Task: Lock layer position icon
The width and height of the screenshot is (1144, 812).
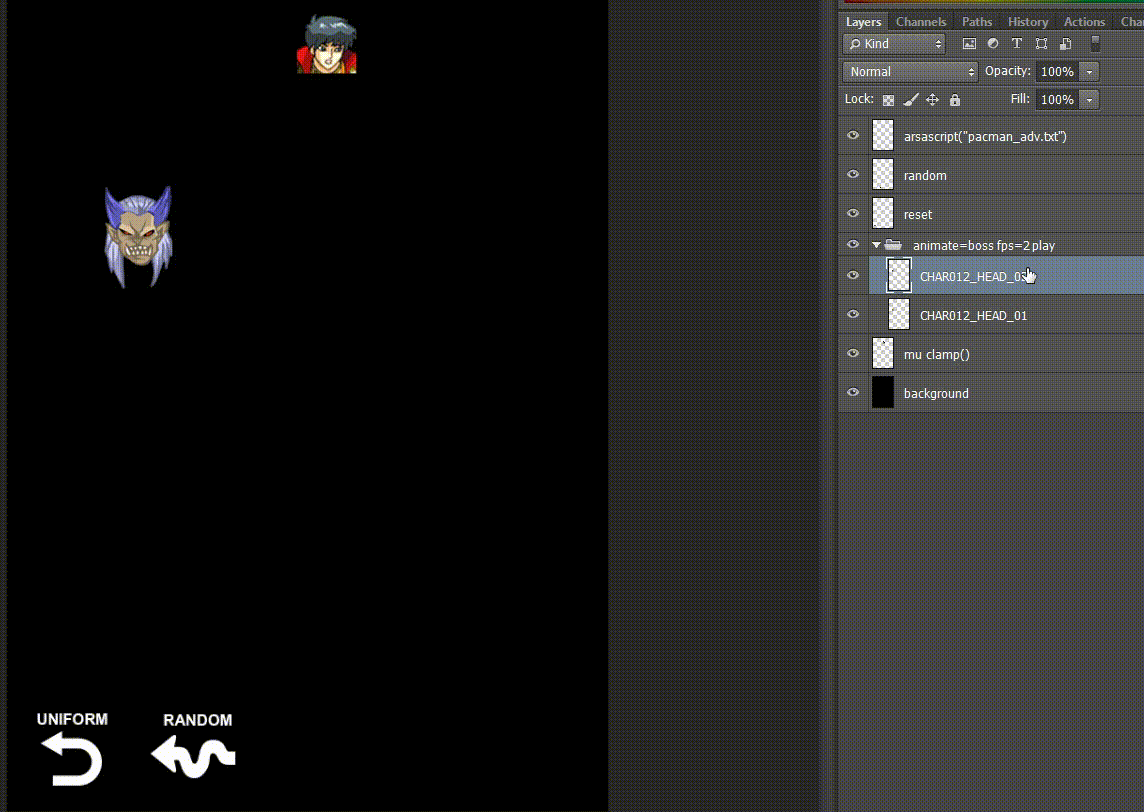Action: [x=932, y=100]
